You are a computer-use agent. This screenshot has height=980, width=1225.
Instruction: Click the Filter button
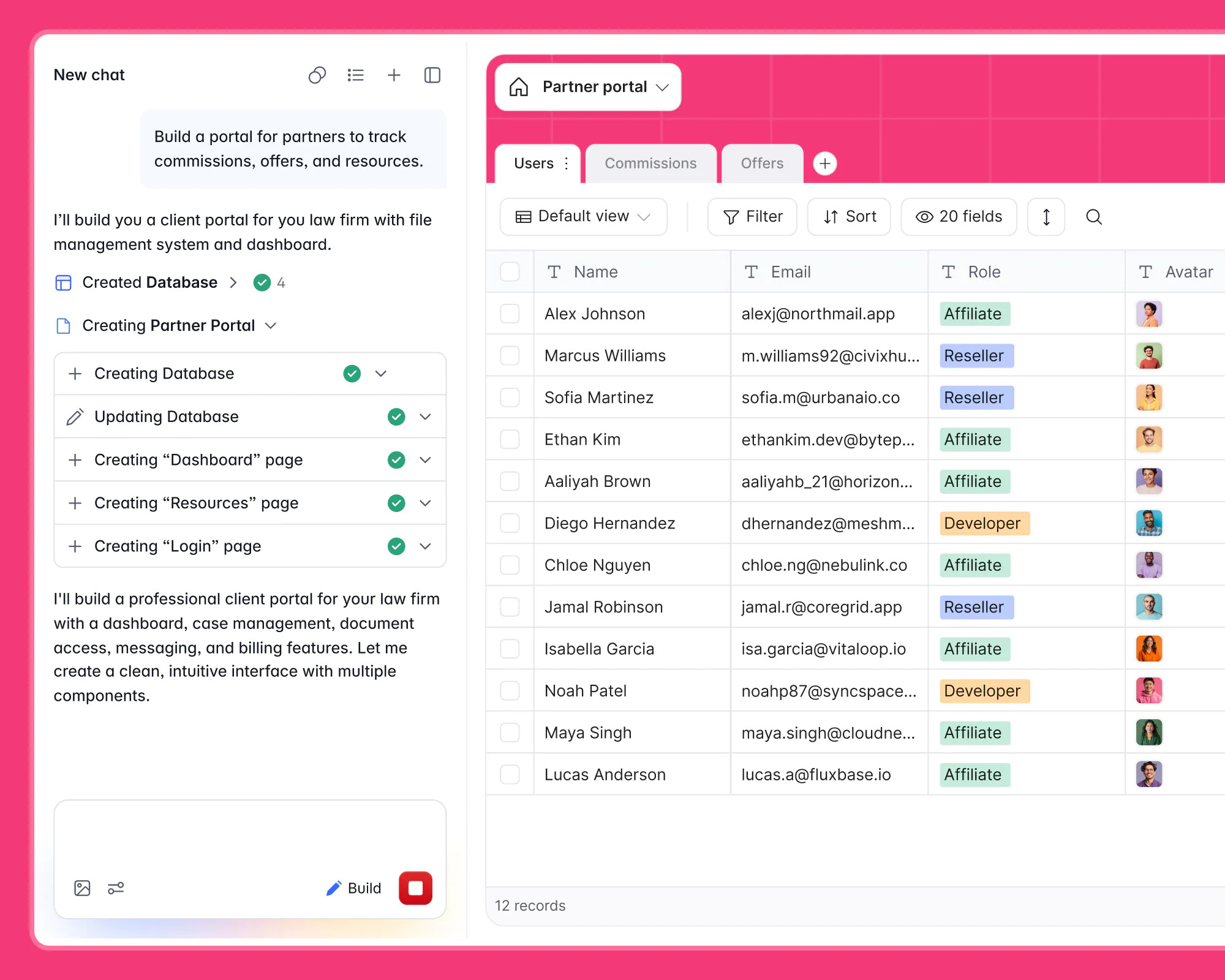pos(752,217)
